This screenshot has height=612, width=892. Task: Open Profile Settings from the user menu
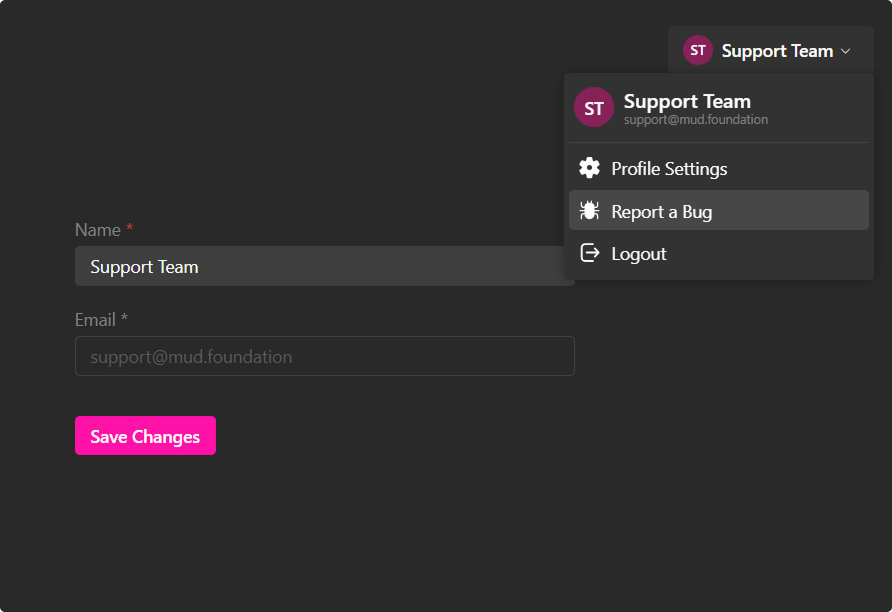[669, 169]
